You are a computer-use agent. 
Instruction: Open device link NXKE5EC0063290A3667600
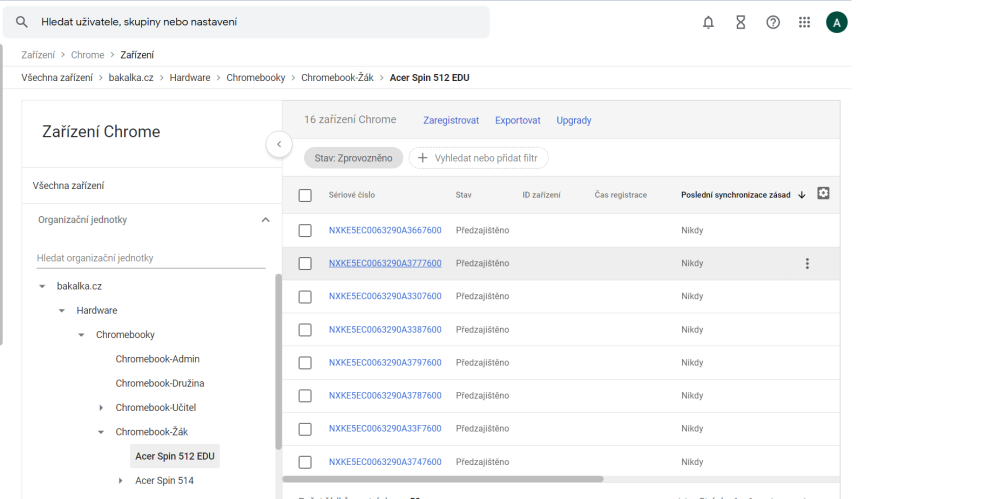(385, 230)
